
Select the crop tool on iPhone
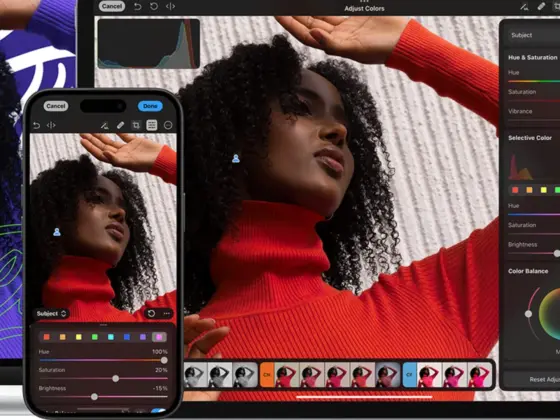point(136,125)
